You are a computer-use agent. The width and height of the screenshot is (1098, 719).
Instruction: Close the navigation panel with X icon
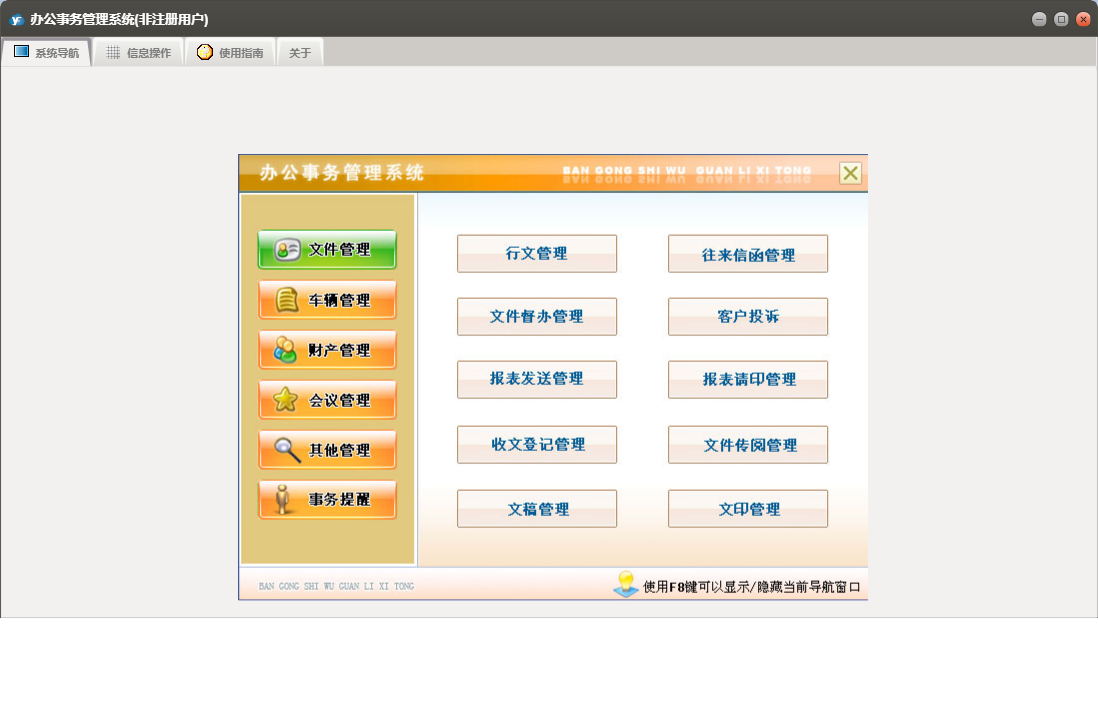[850, 173]
